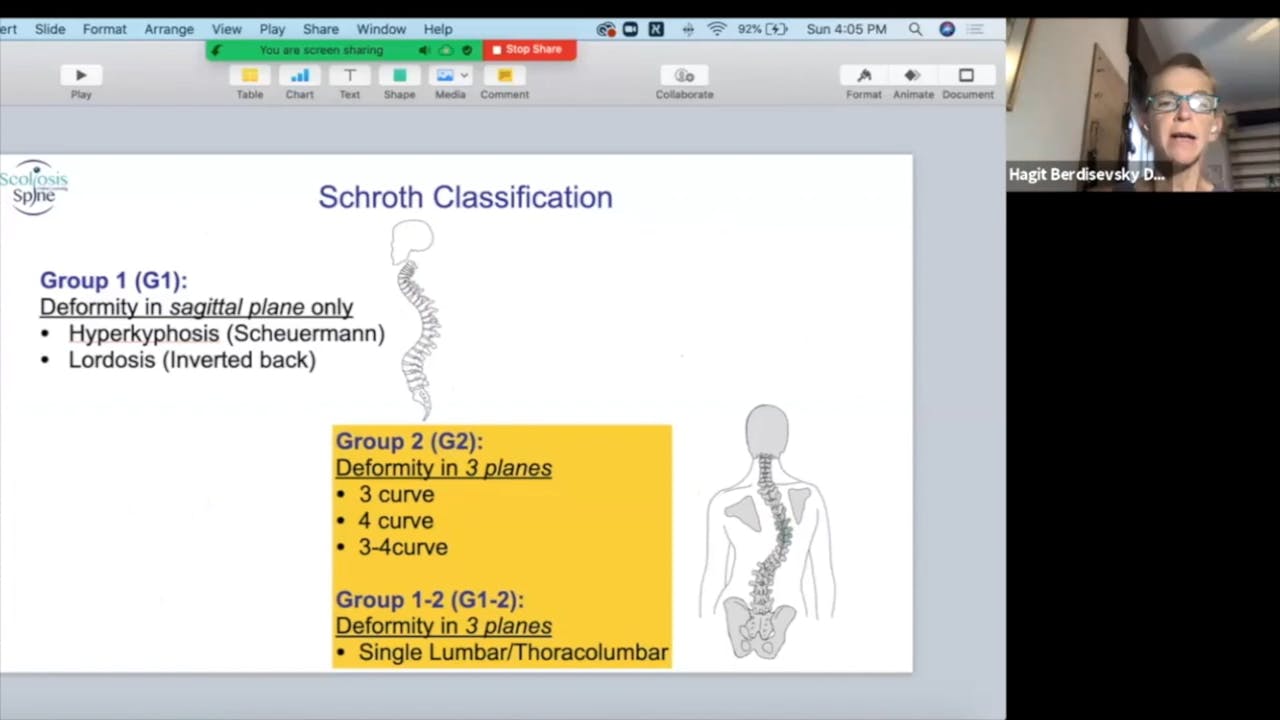Insert a Shape from toolbar

400,76
